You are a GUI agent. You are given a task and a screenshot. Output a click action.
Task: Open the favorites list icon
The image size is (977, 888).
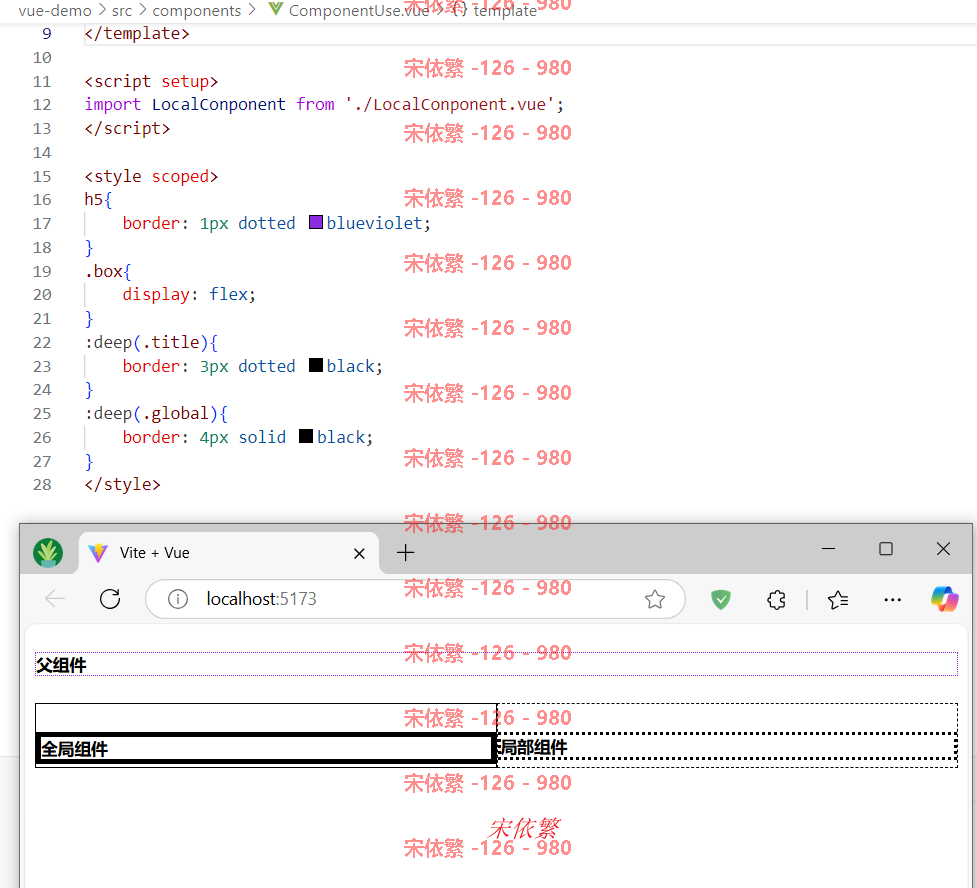click(x=838, y=599)
